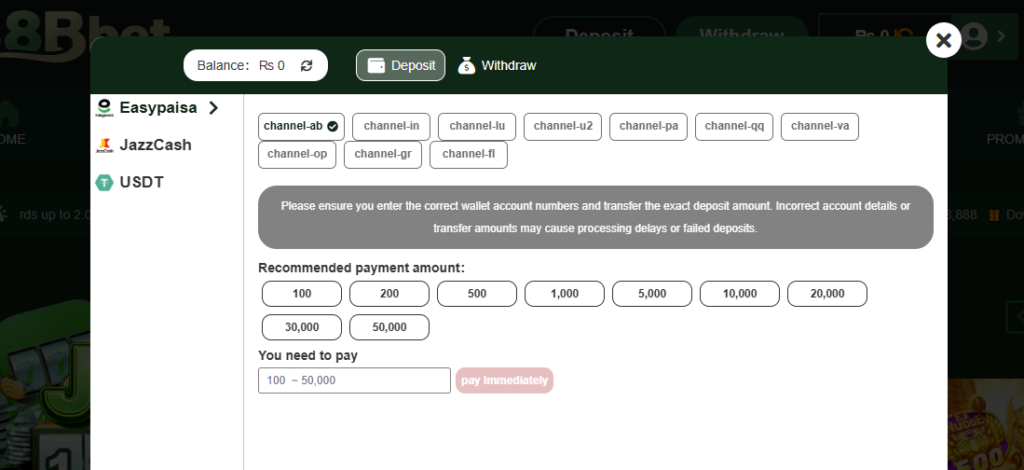This screenshot has width=1024, height=470.
Task: Click the money bag icon beside Withdraw
Action: coord(466,65)
